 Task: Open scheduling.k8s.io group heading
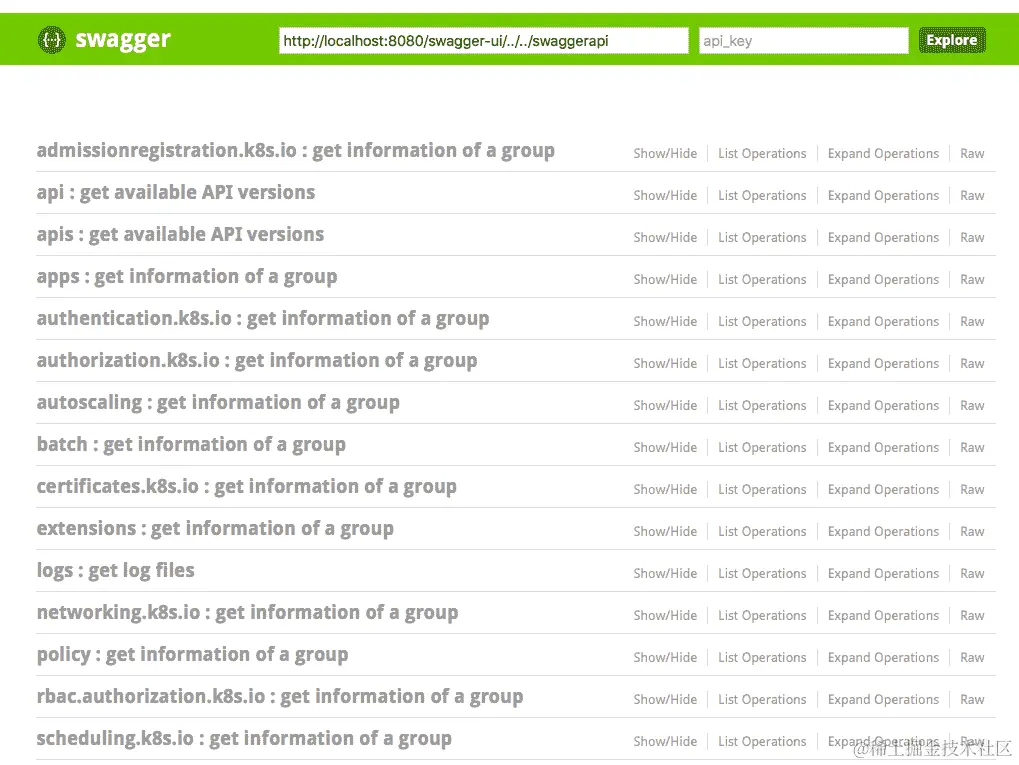pyautogui.click(x=244, y=738)
